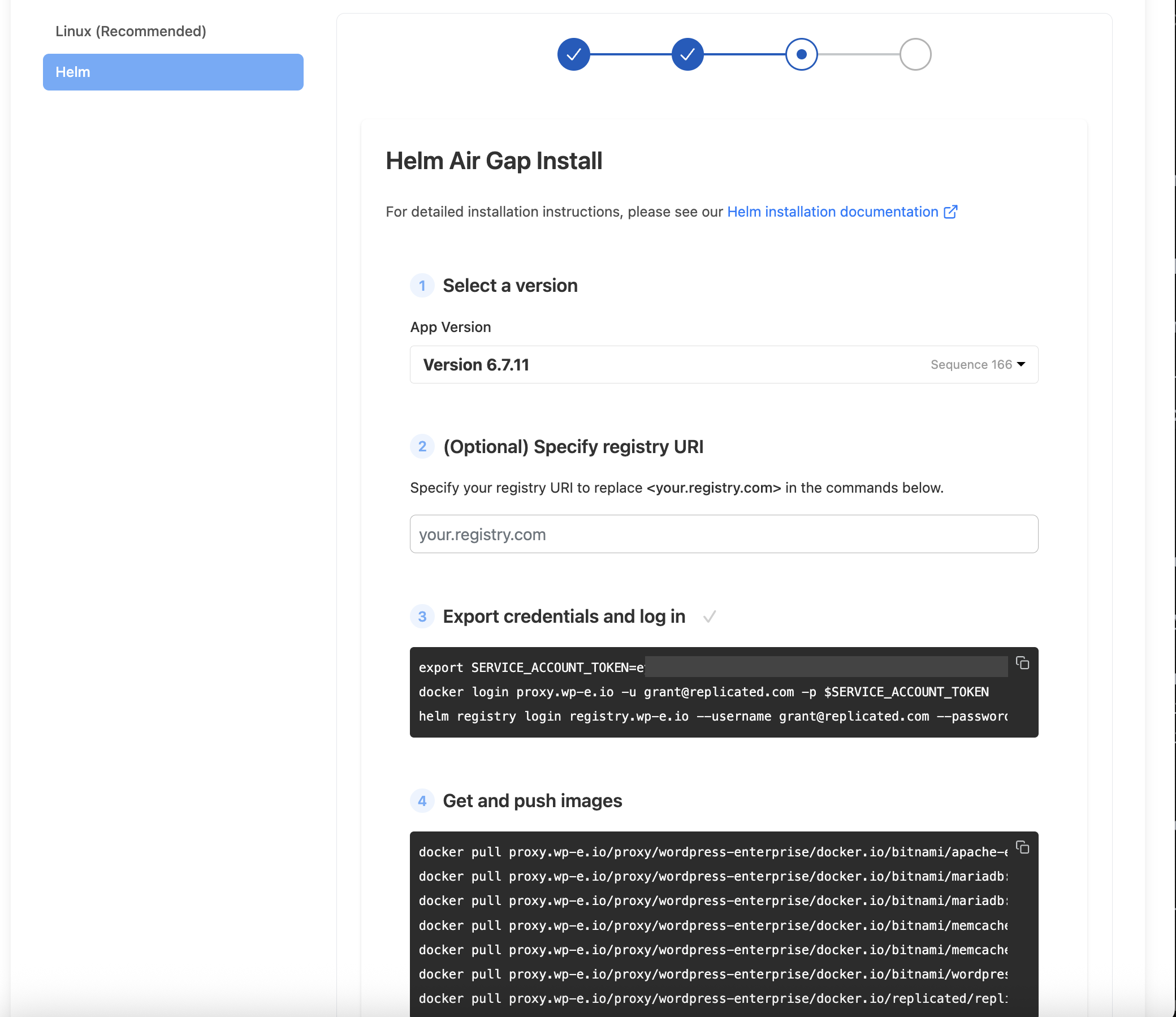Click the first completed step circle
This screenshot has height=1017, width=1176.
[573, 54]
